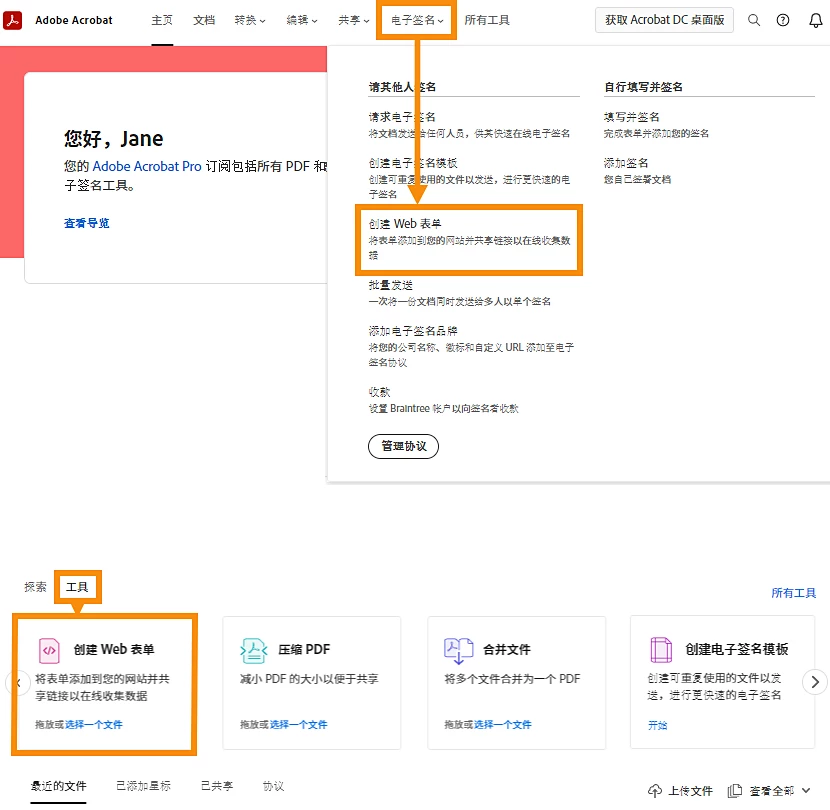Open 所有工具 in the top navigation

(x=487, y=20)
